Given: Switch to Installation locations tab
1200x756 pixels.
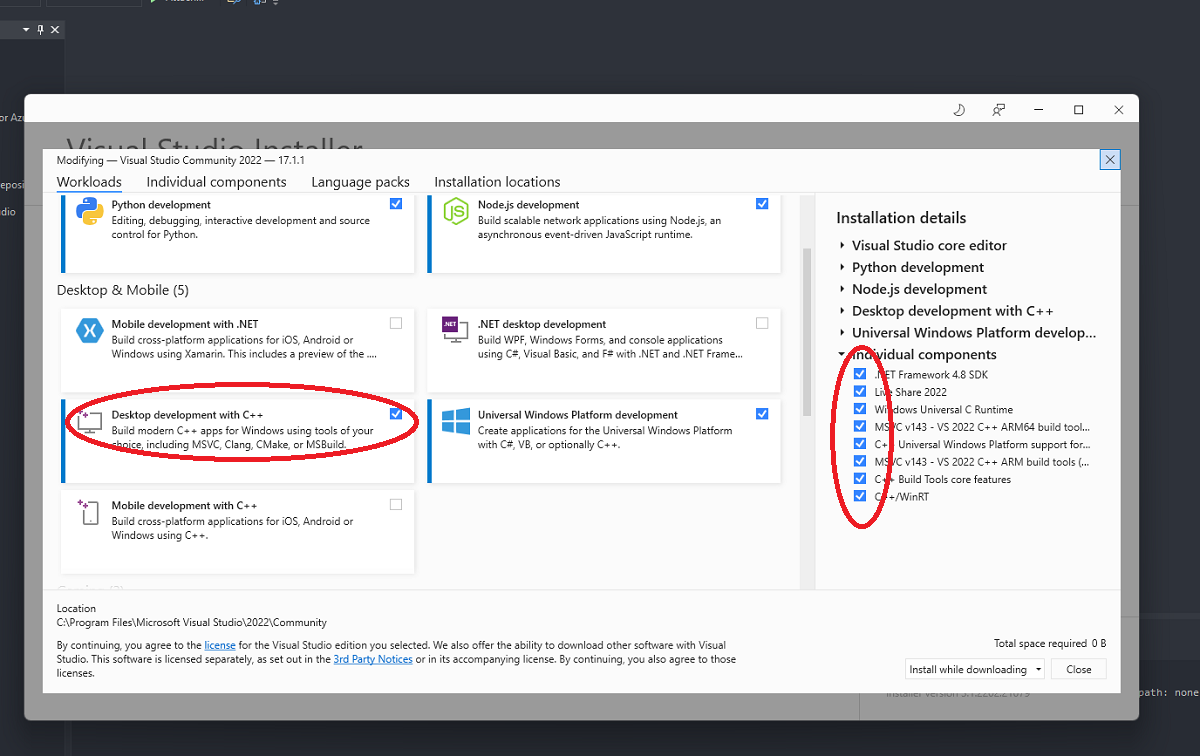Looking at the screenshot, I should 497,182.
